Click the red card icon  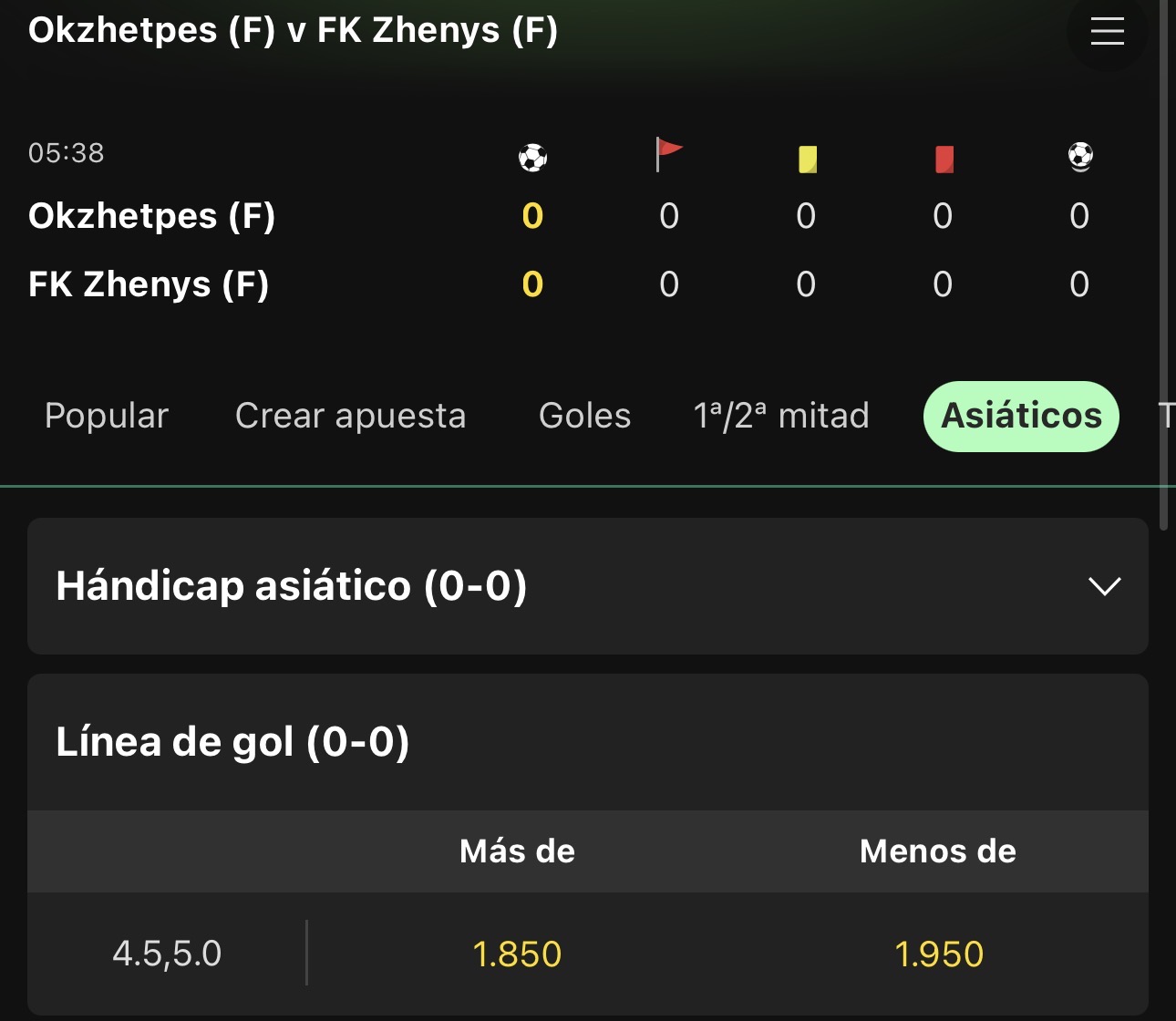pos(944,160)
